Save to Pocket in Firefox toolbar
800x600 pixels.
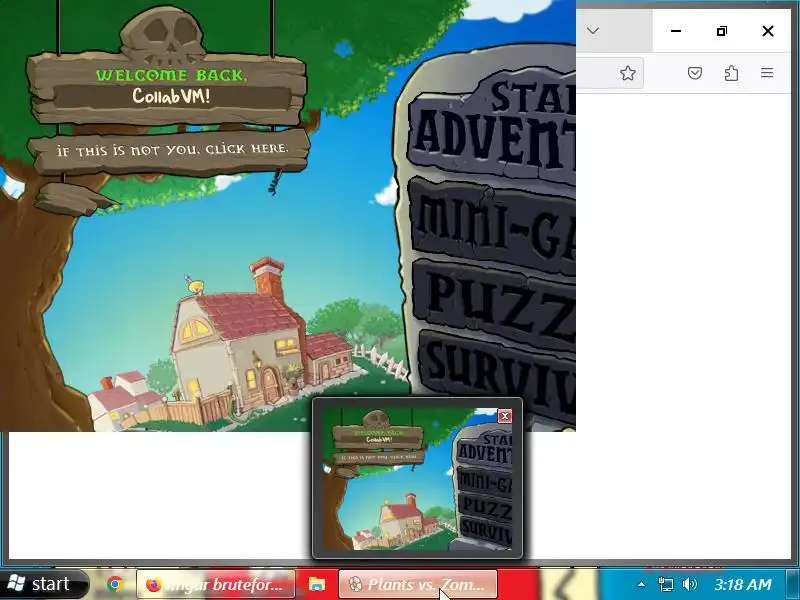[694, 73]
